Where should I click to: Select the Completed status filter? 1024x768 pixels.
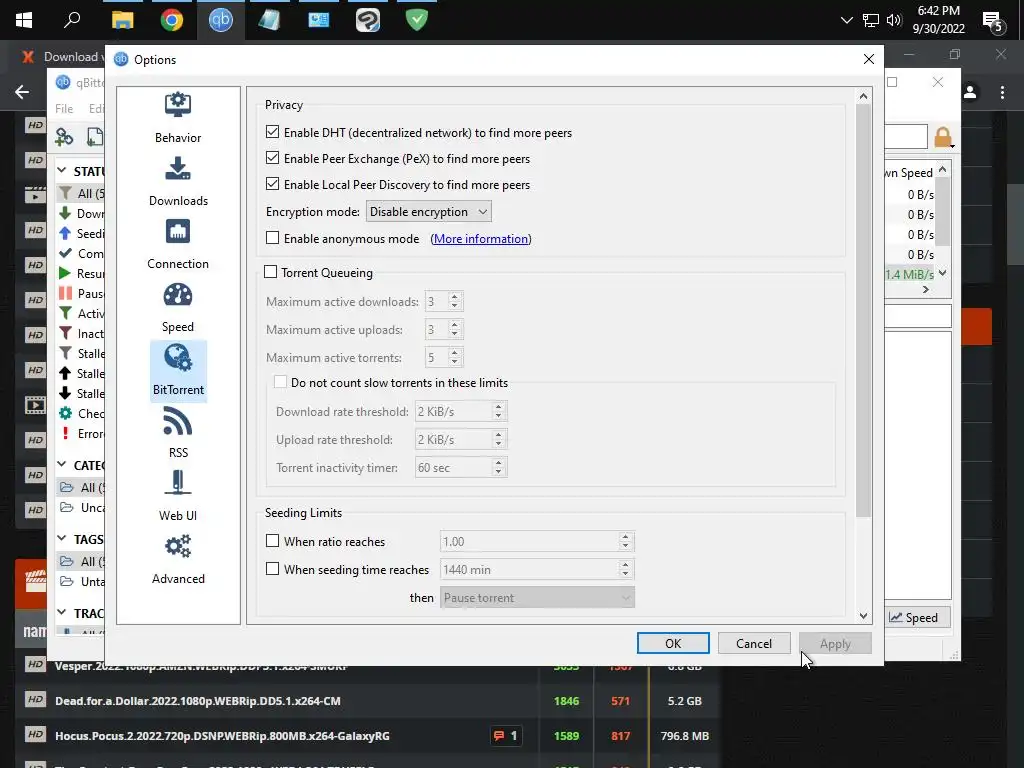click(81, 253)
